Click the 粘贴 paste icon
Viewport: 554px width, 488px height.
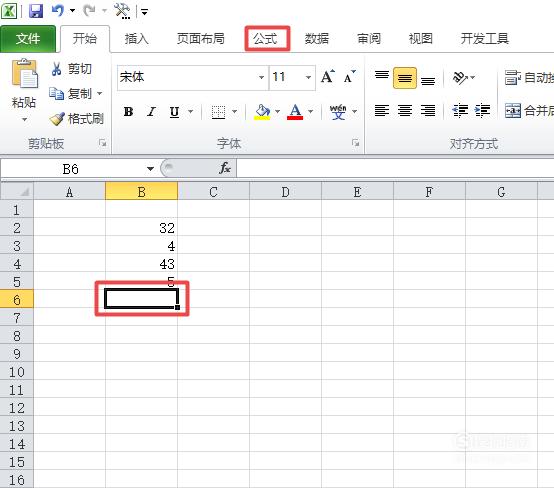[x=24, y=74]
